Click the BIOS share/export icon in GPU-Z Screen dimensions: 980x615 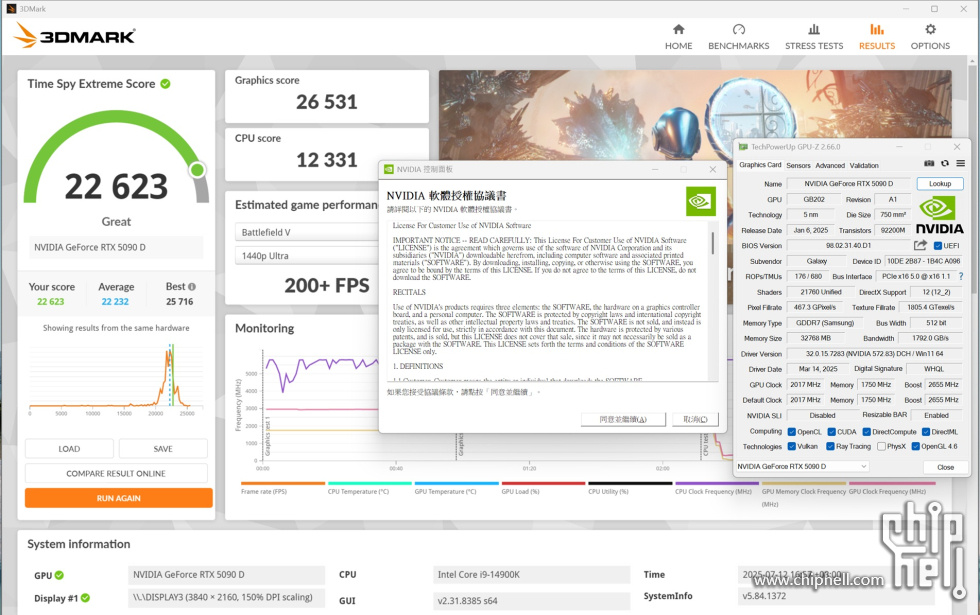point(920,245)
